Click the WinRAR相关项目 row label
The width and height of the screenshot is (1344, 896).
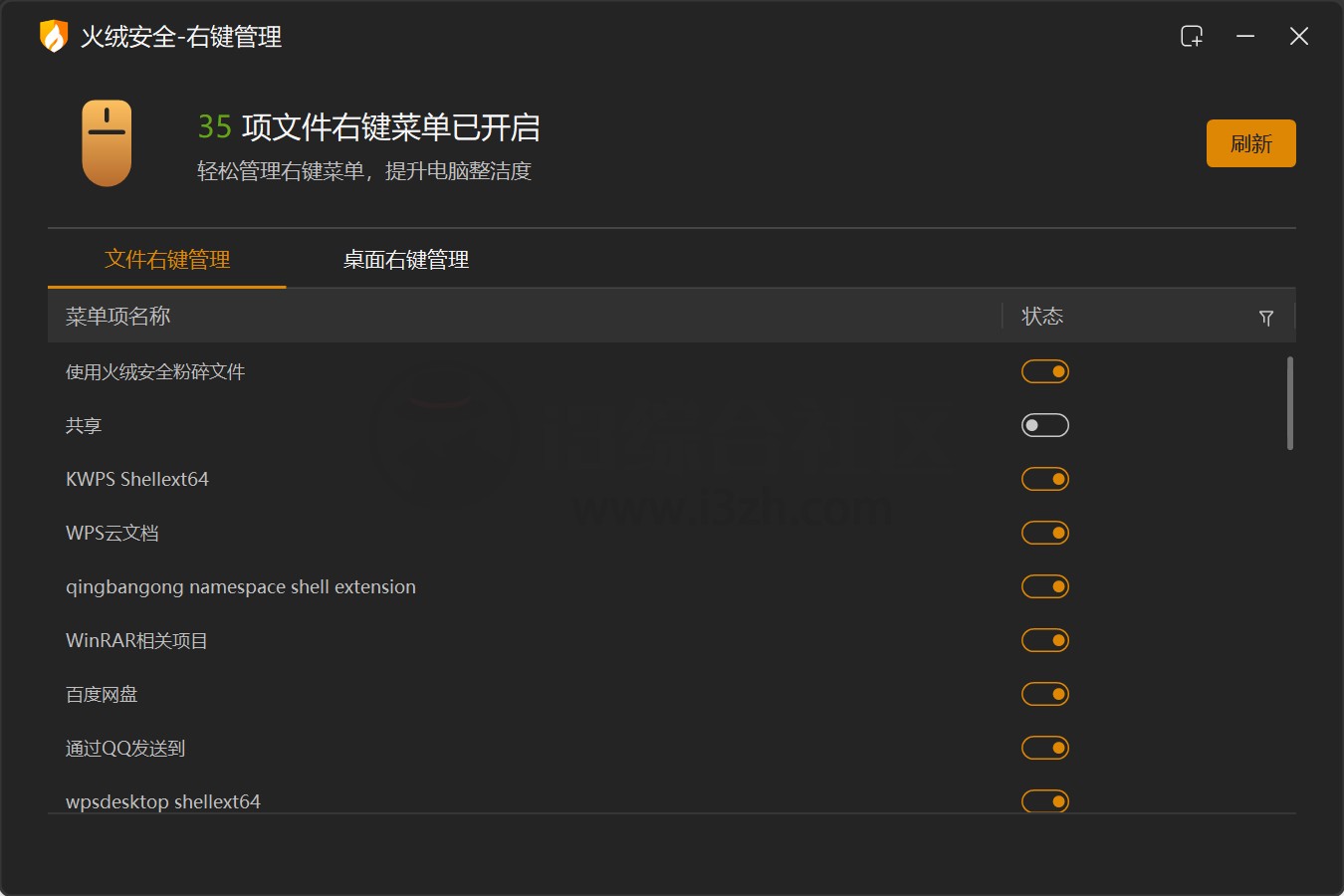click(136, 641)
